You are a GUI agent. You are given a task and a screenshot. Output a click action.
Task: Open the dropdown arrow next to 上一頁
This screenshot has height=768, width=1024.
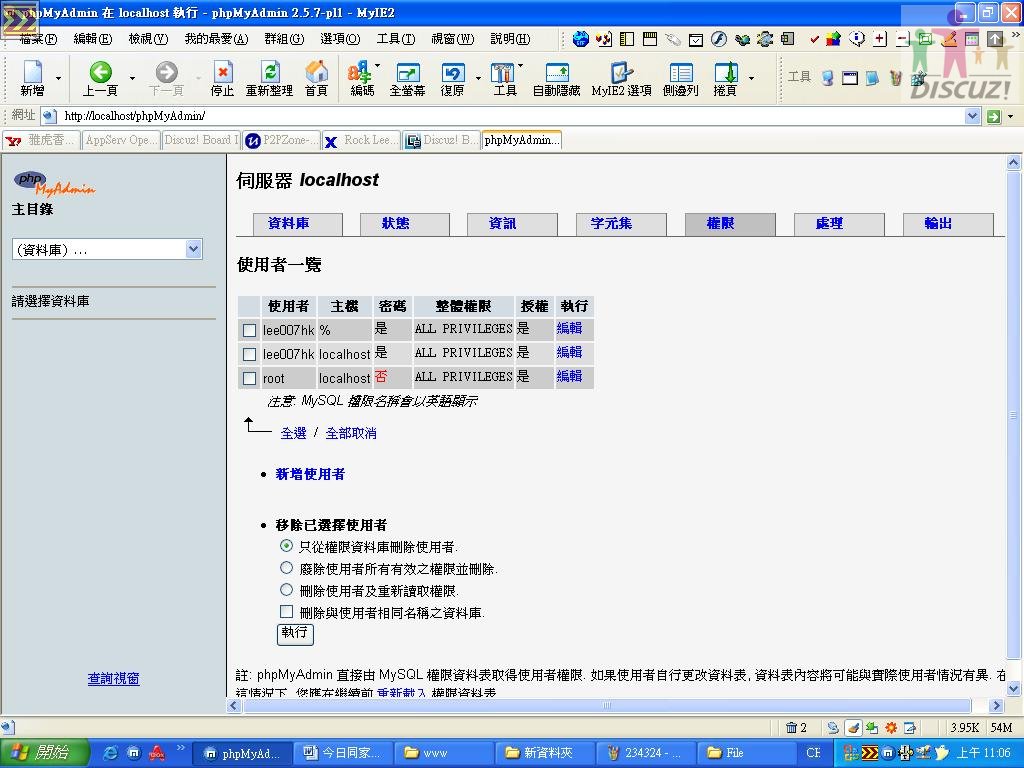pos(132,78)
